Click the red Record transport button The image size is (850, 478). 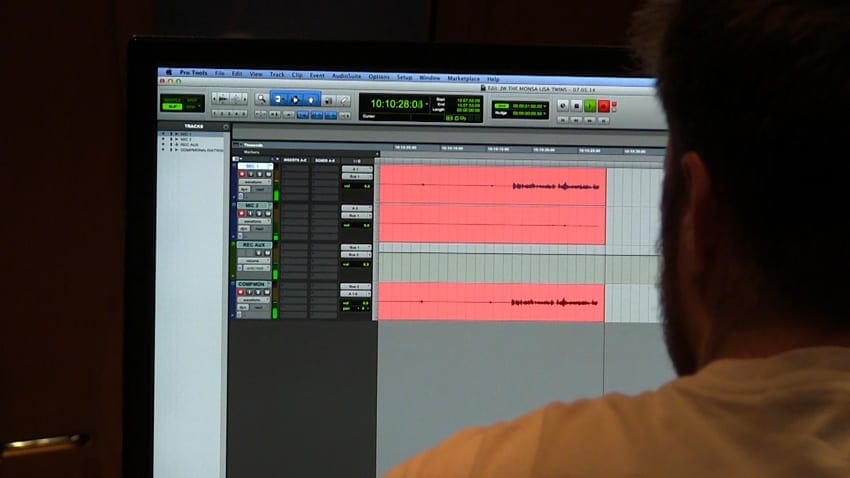point(604,106)
